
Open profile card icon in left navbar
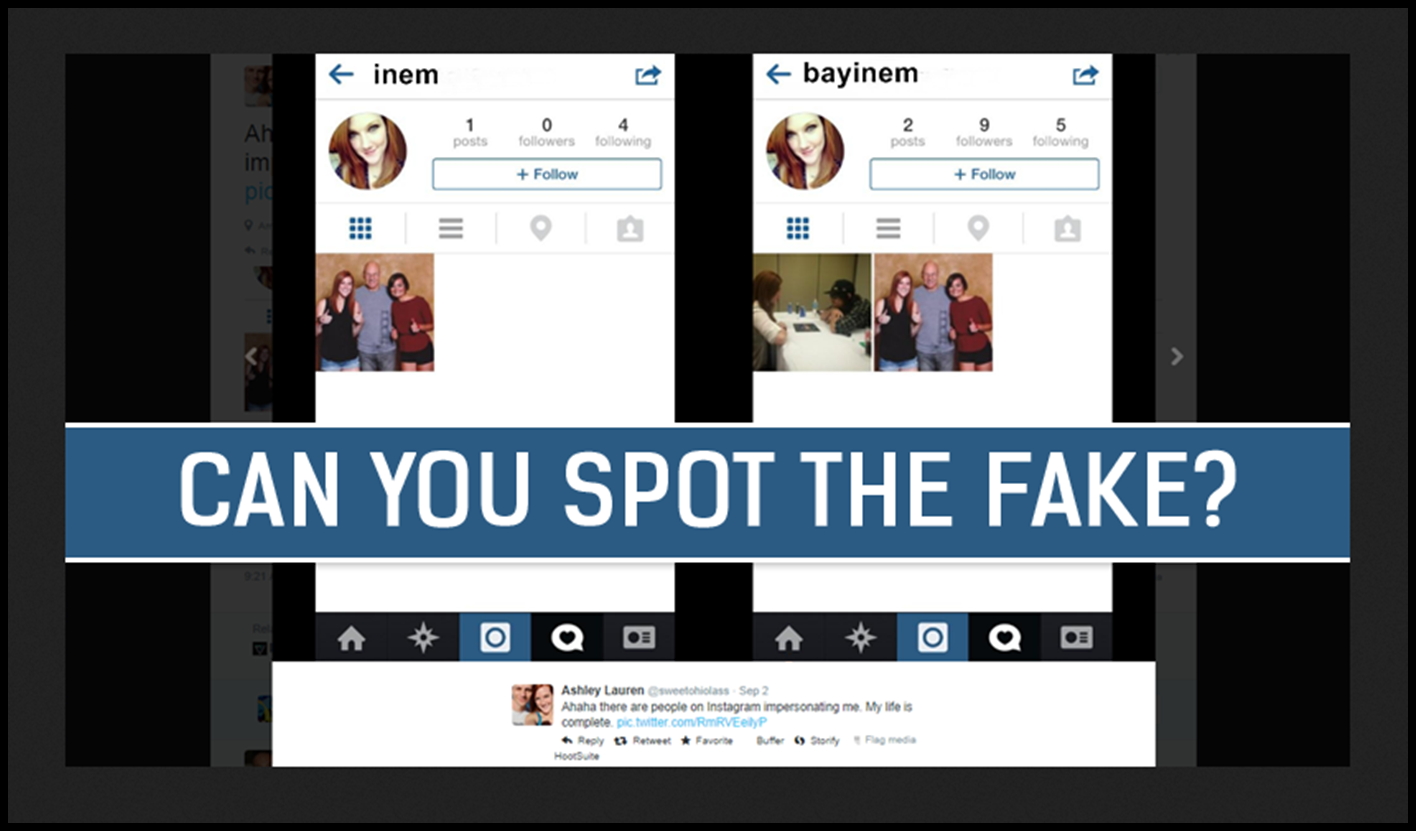pyautogui.click(x=639, y=638)
